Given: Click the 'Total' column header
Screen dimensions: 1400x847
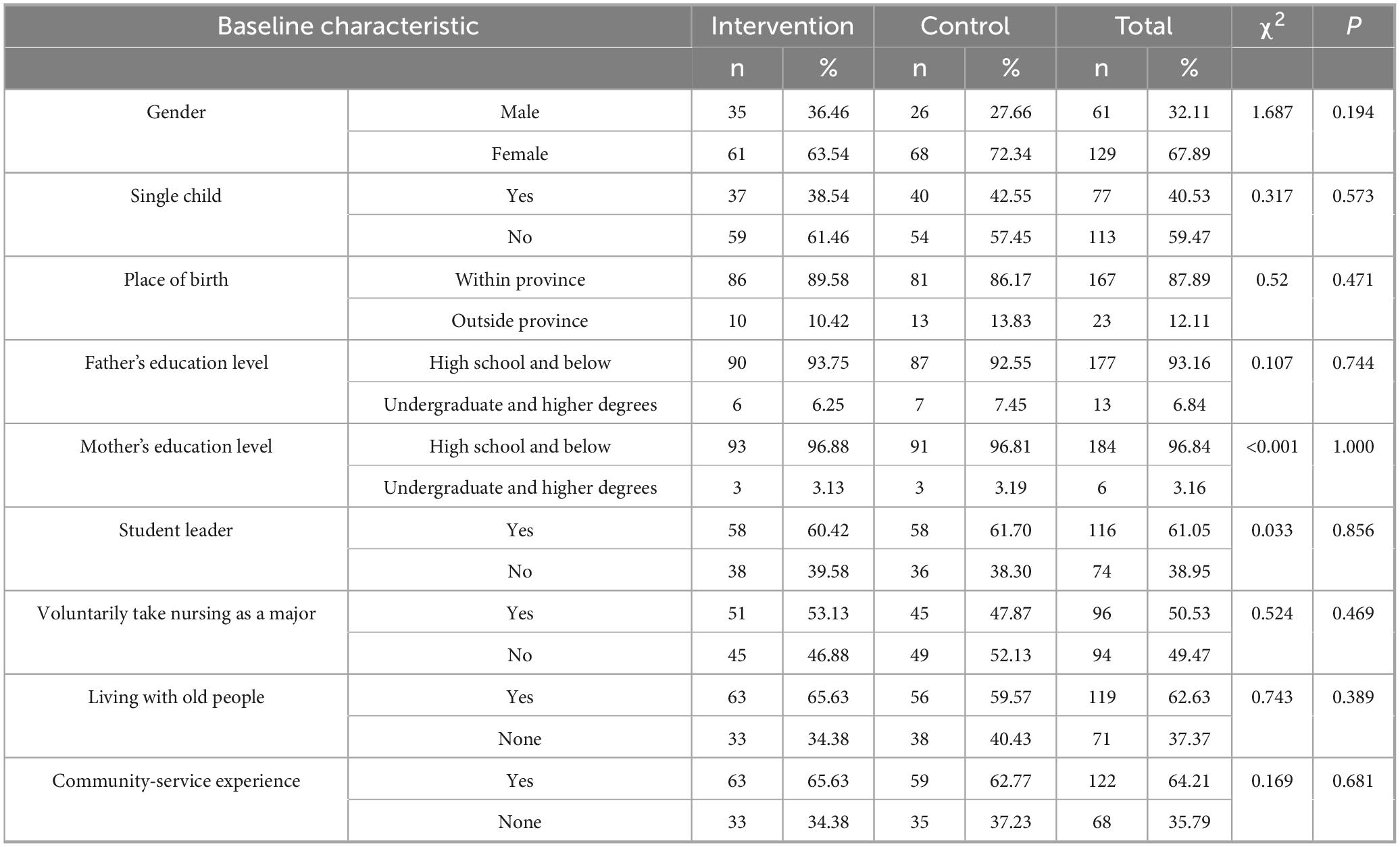Looking at the screenshot, I should [1143, 26].
